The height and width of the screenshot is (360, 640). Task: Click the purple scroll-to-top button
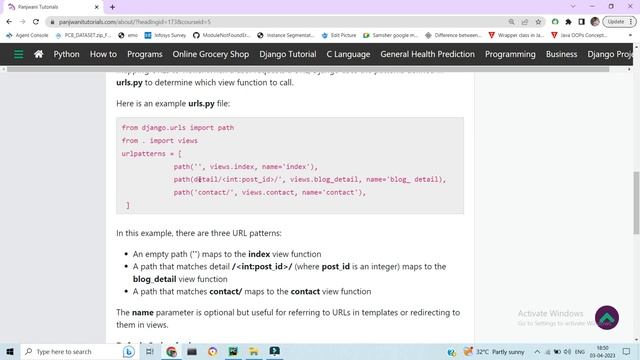(x=607, y=317)
